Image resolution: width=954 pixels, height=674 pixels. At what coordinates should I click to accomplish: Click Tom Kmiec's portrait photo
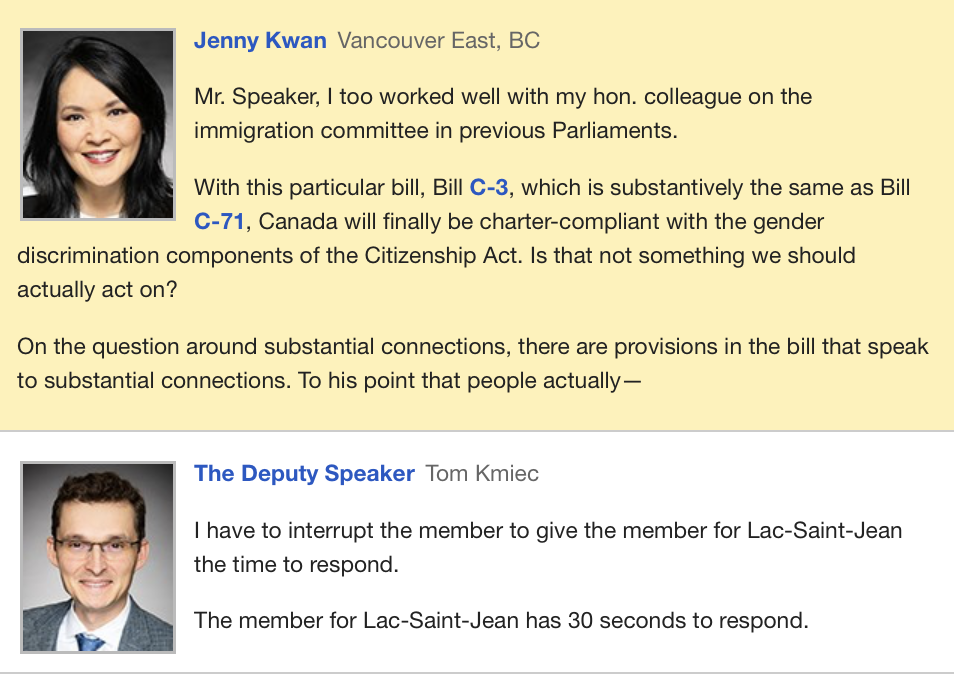coord(98,557)
